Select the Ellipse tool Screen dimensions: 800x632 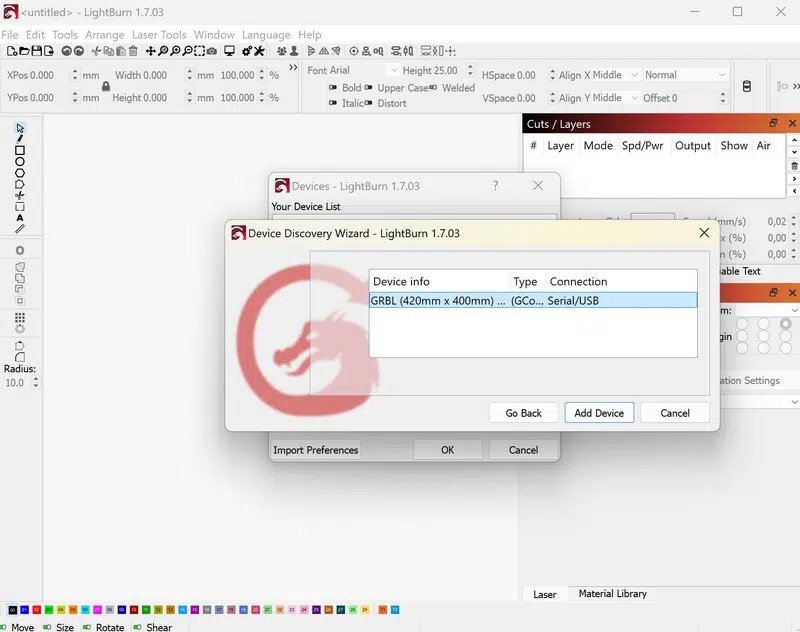(20, 162)
